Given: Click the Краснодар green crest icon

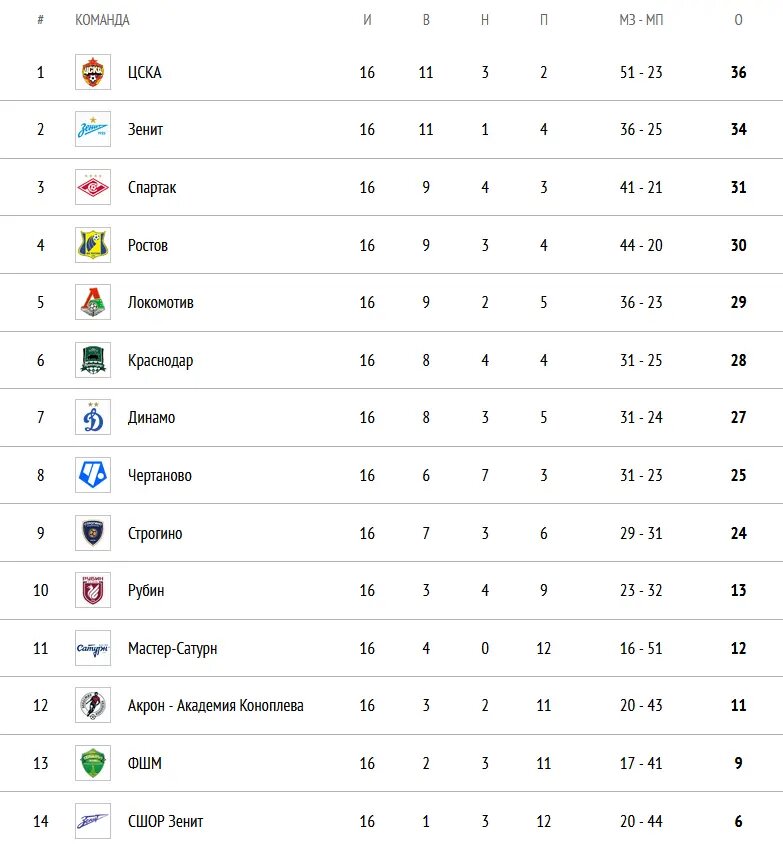Looking at the screenshot, I should click(x=93, y=360).
